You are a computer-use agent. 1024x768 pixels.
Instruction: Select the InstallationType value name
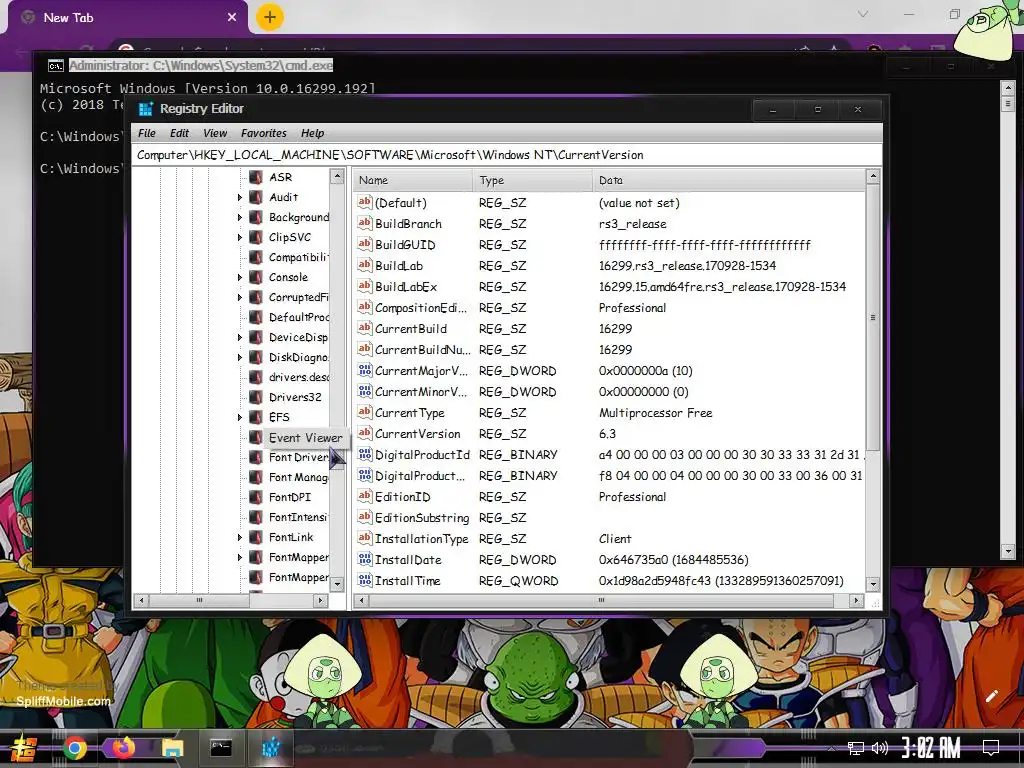click(421, 539)
